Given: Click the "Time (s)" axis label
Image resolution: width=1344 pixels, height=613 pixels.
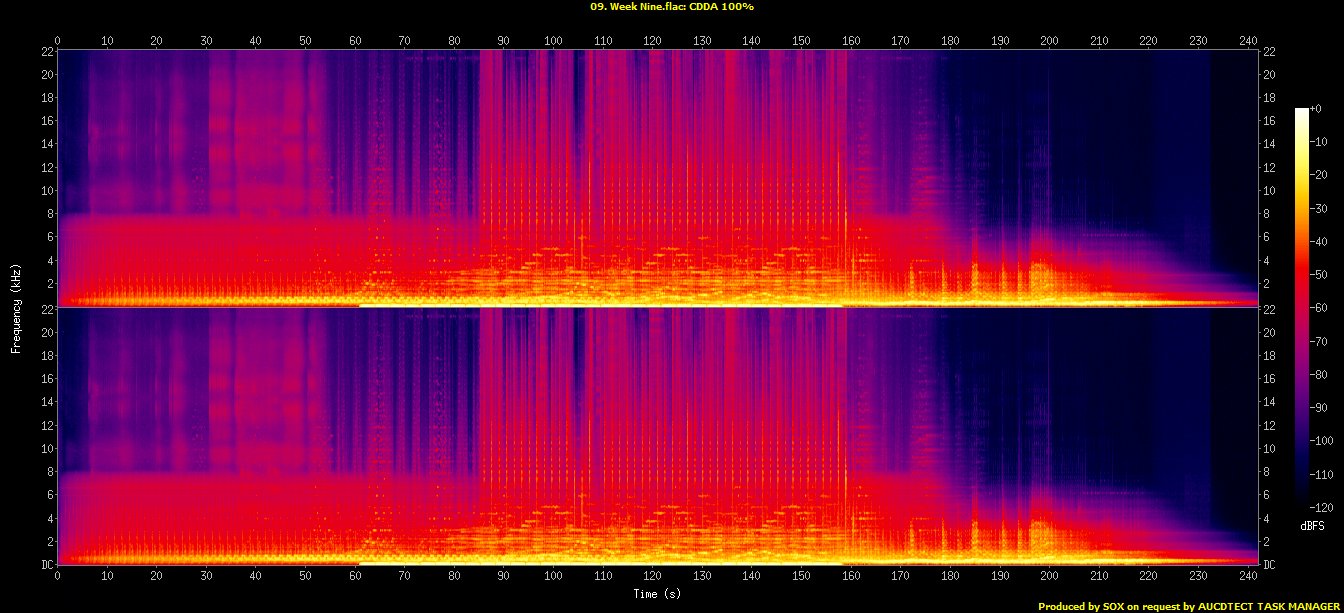Looking at the screenshot, I should pyautogui.click(x=658, y=594).
